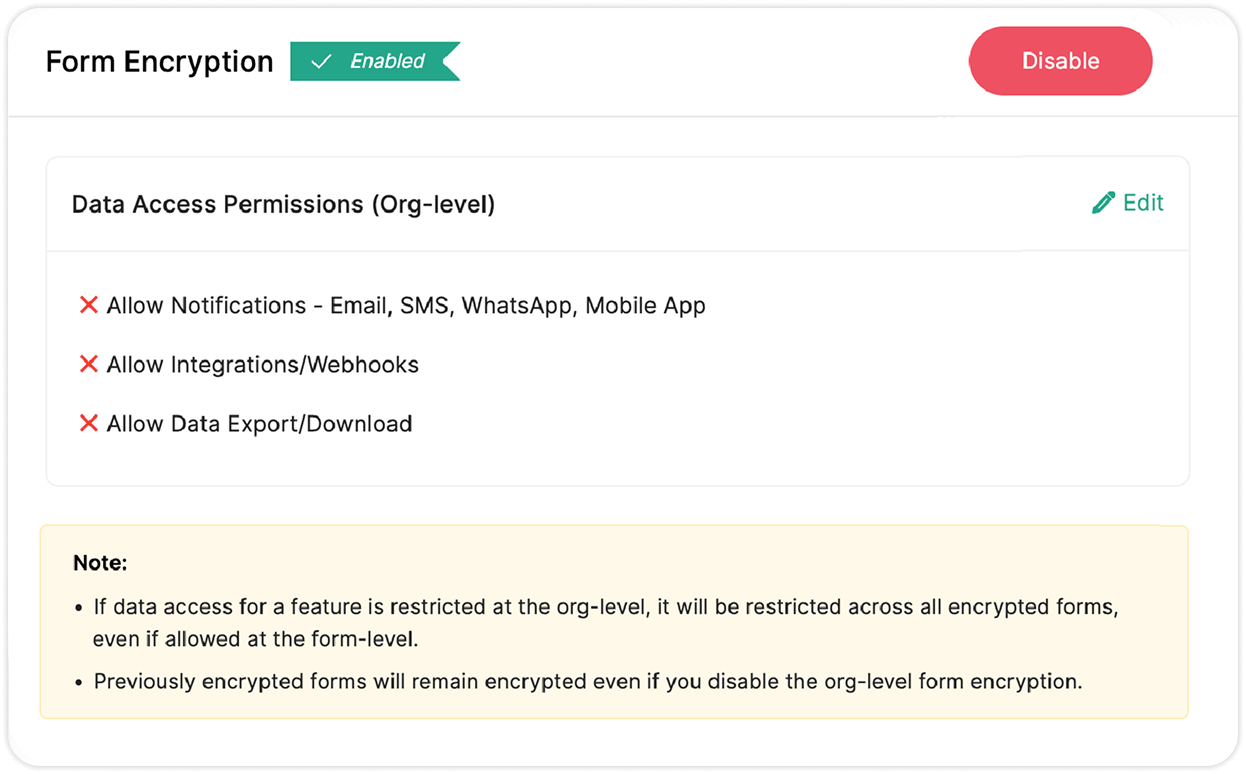Click the note about previously encrypted forms
This screenshot has width=1246, height=774.
point(588,682)
